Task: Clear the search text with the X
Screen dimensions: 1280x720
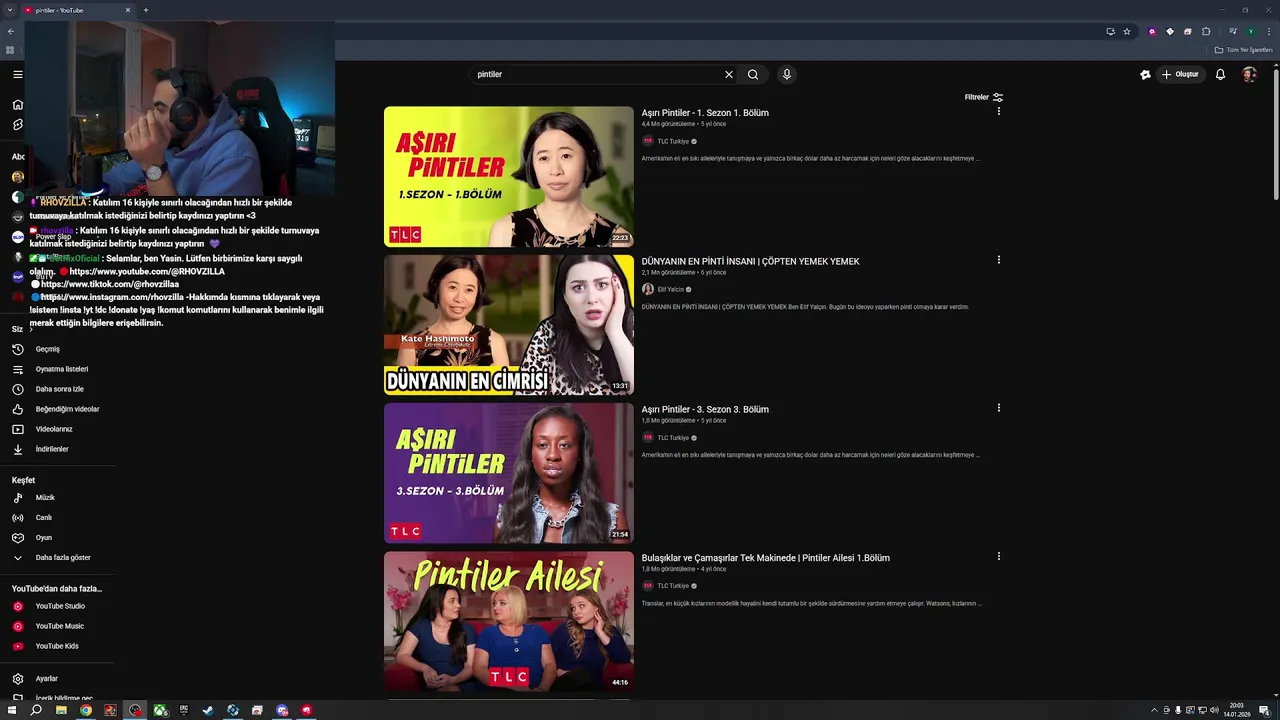Action: pos(729,74)
